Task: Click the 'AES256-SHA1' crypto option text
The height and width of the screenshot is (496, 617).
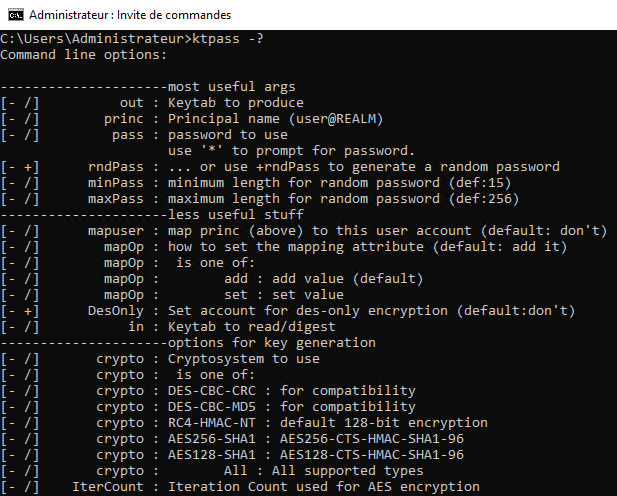Action: [x=212, y=439]
